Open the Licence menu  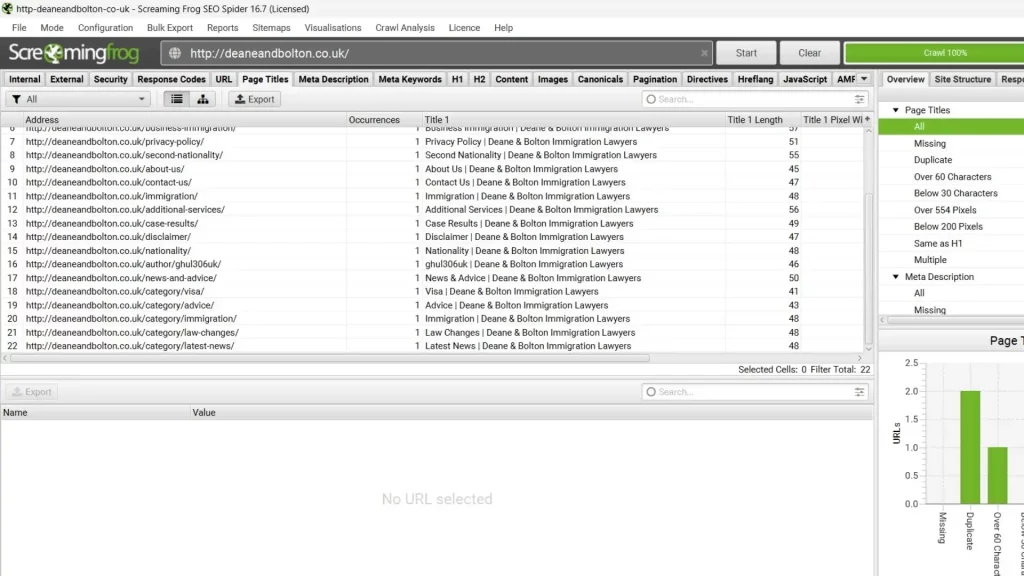point(464,27)
